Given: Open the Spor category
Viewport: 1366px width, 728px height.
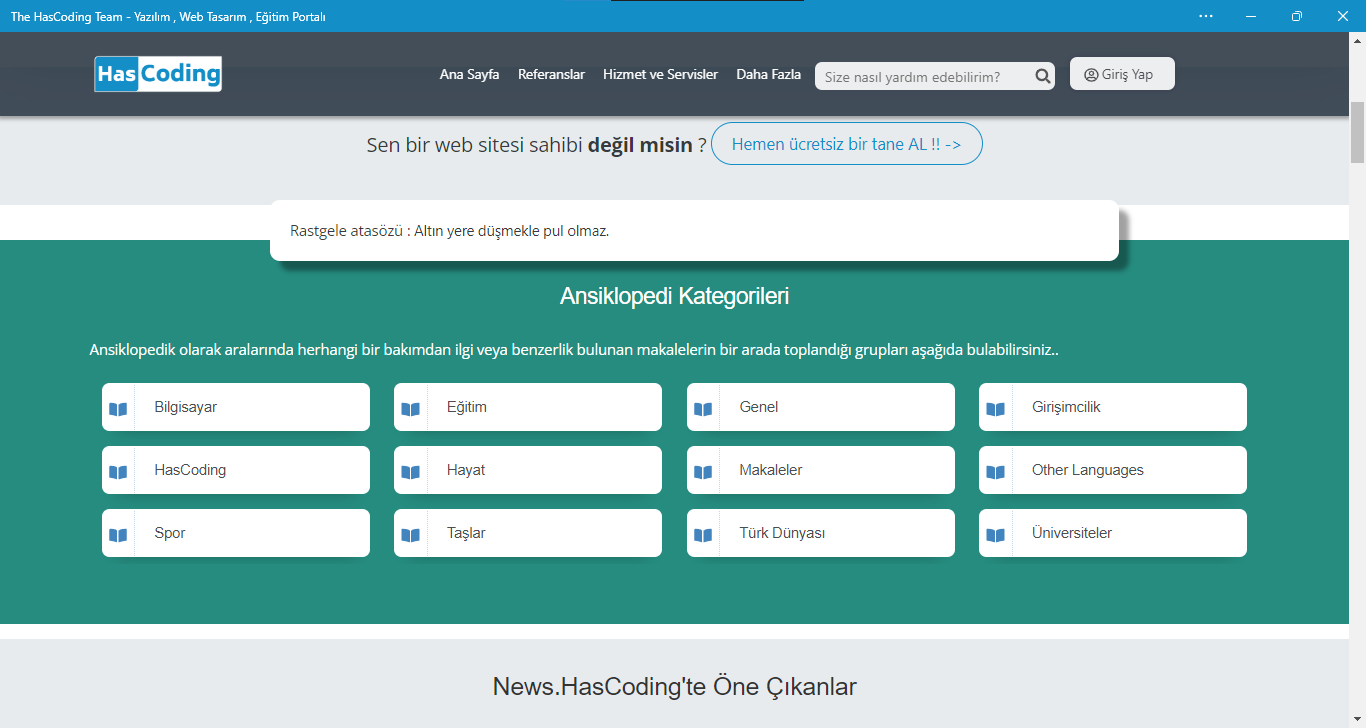Looking at the screenshot, I should click(236, 533).
